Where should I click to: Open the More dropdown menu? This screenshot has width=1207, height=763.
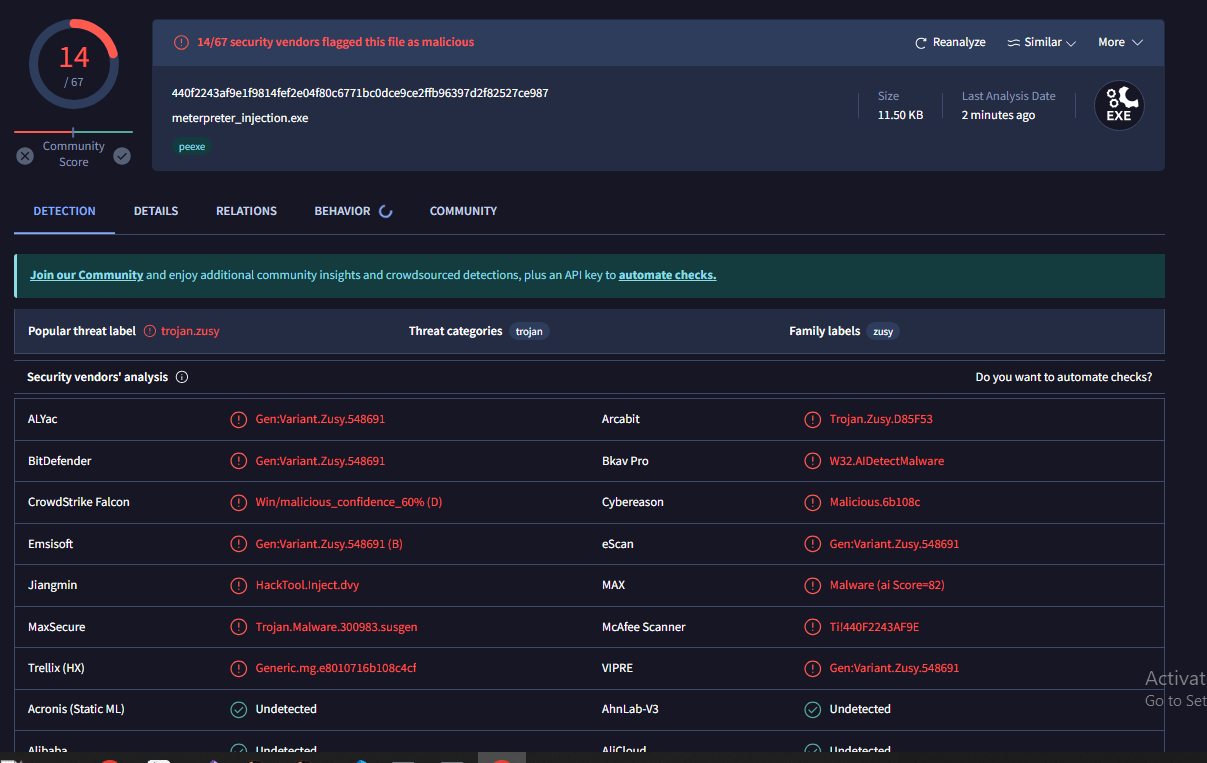[1120, 42]
